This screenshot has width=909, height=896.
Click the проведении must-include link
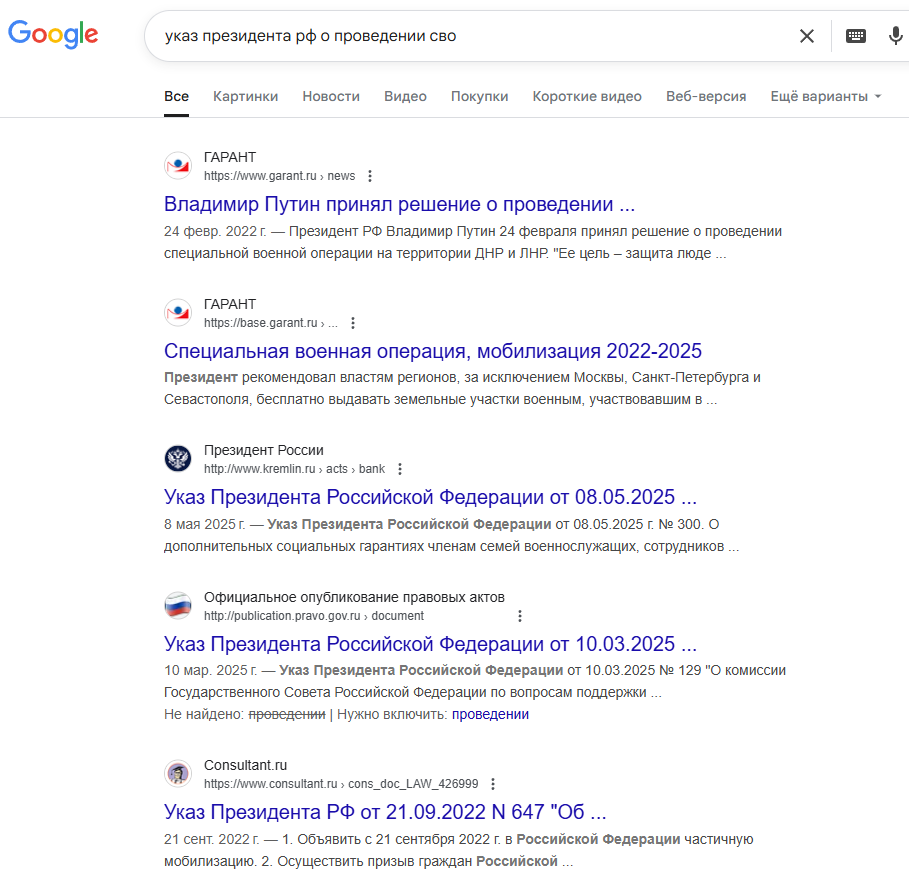pyautogui.click(x=490, y=714)
